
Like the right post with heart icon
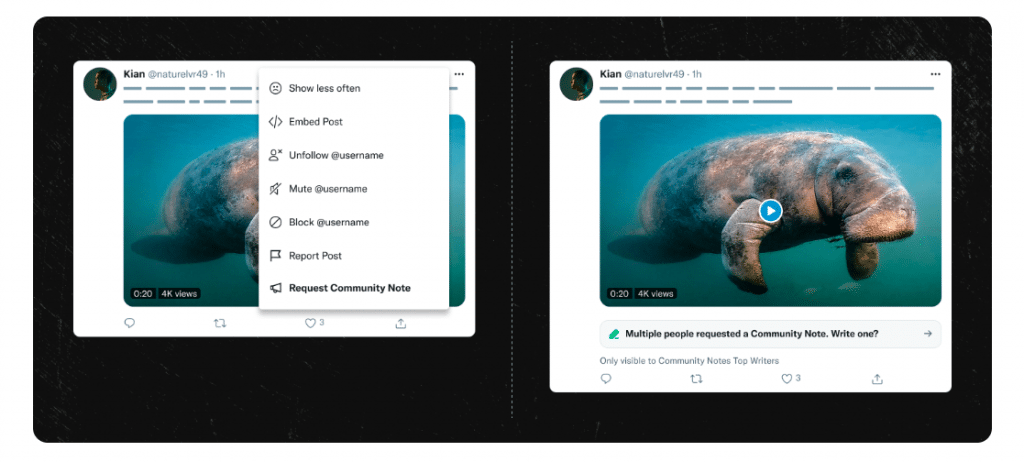point(787,379)
